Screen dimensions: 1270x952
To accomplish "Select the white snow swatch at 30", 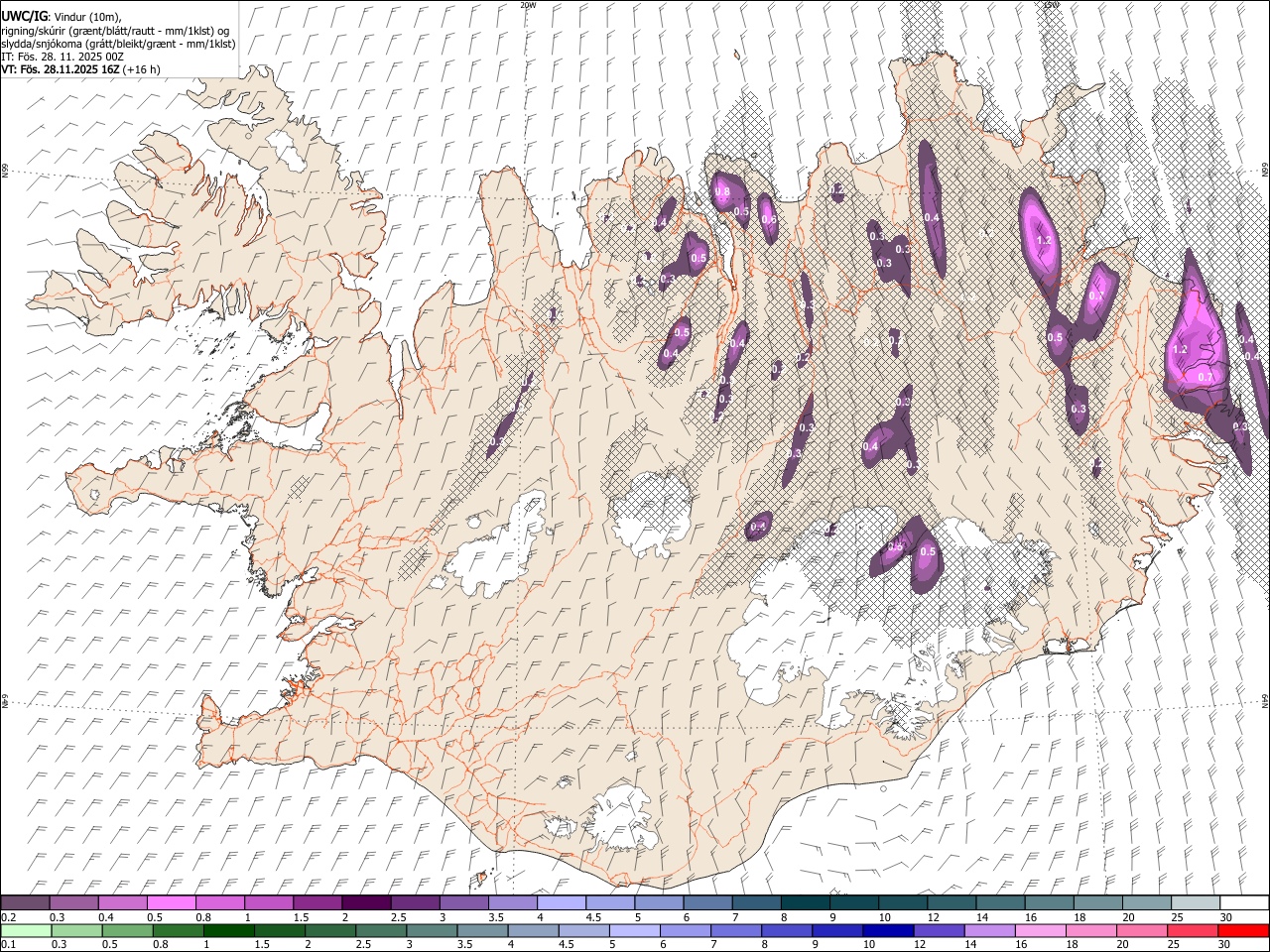I will (1244, 902).
